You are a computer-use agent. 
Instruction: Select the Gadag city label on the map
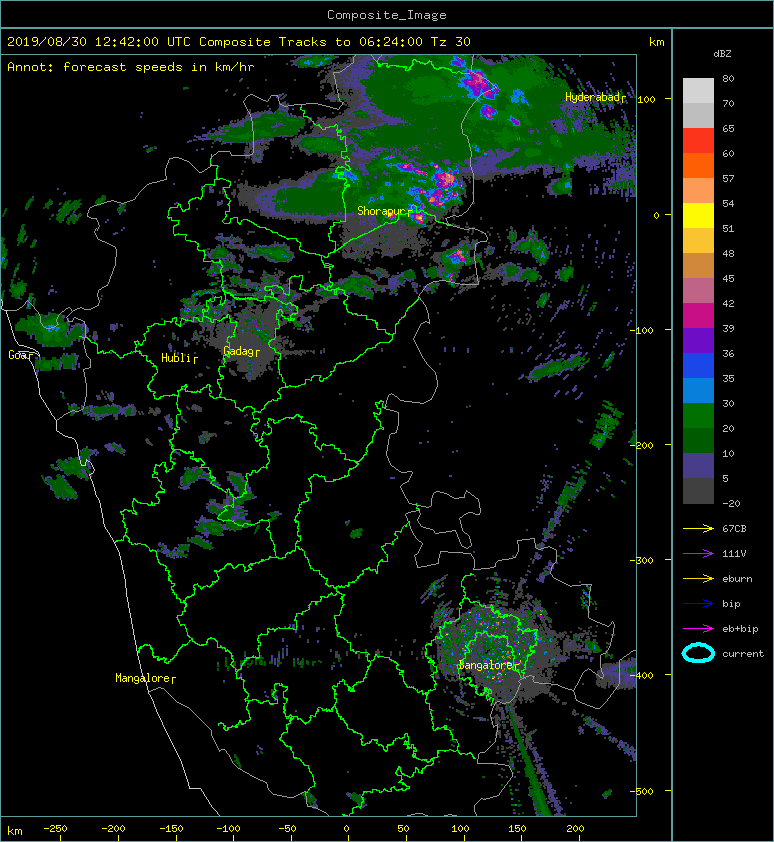click(x=241, y=351)
